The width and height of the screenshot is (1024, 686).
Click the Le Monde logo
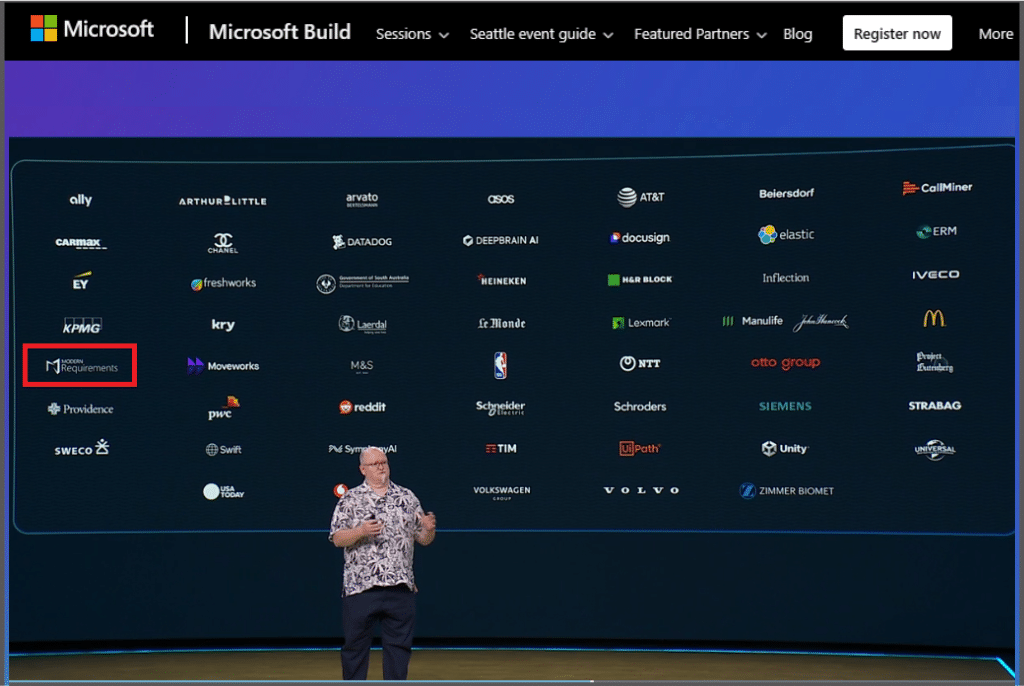[x=502, y=323]
